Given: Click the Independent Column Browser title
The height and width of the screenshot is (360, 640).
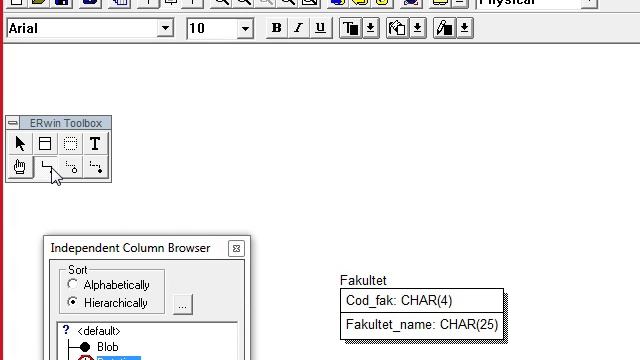Looking at the screenshot, I should point(130,248).
